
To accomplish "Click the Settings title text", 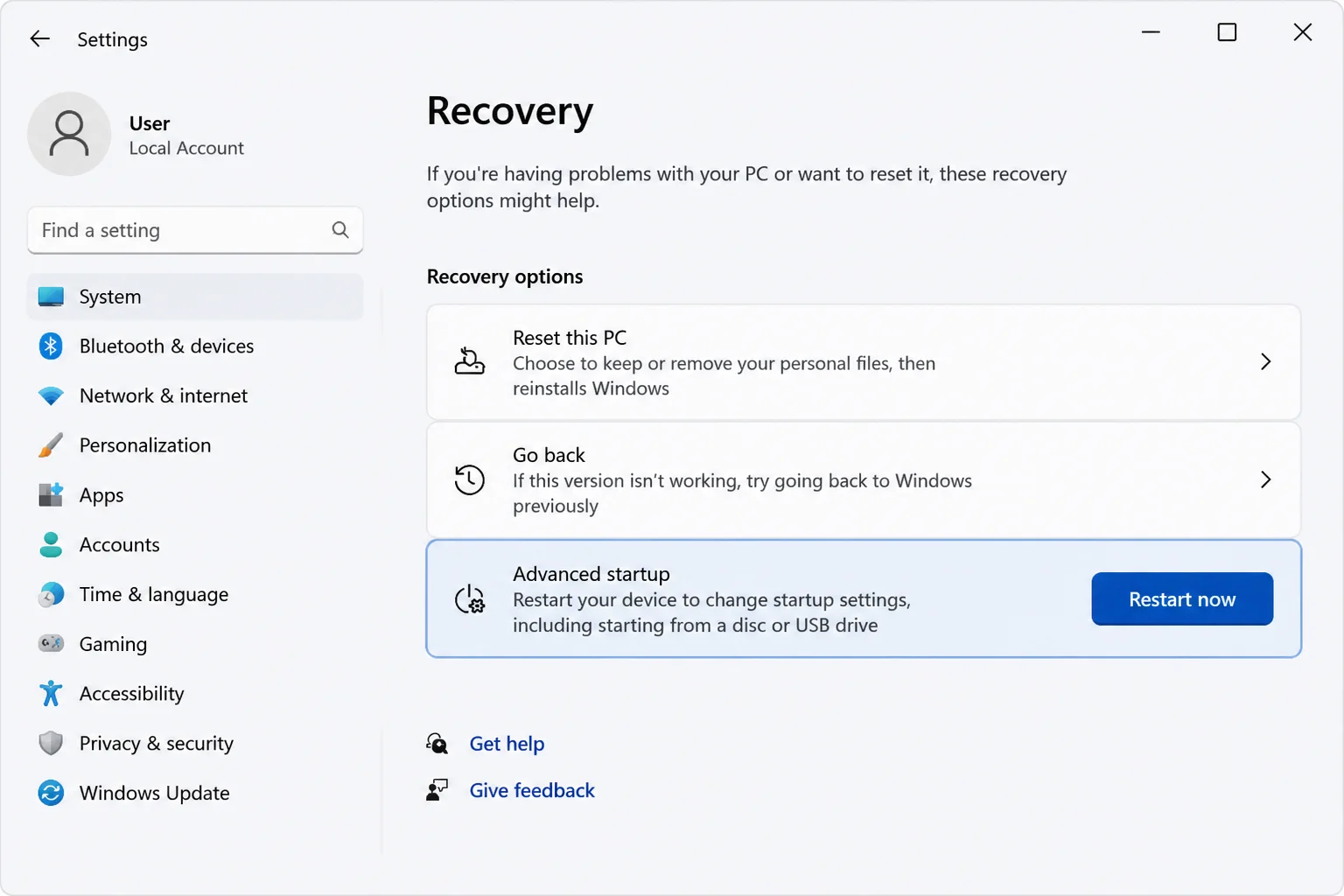I will 112,39.
